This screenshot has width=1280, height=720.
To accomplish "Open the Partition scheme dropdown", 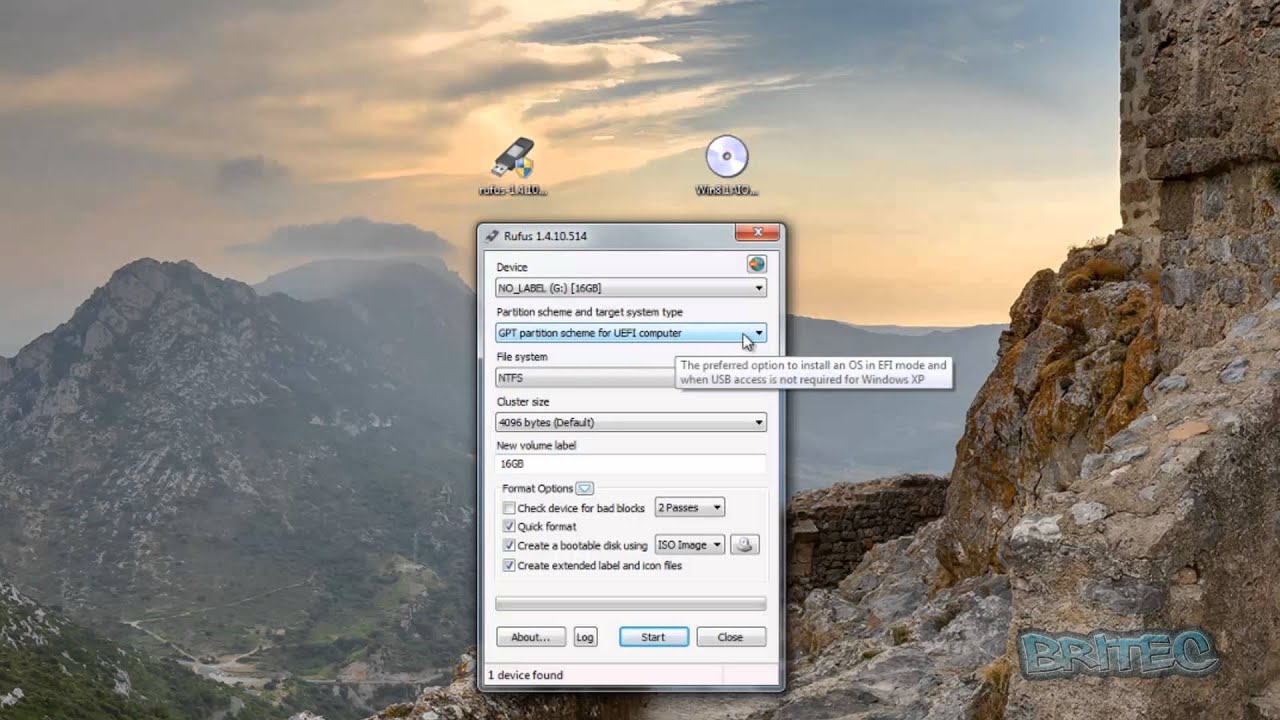I will pos(631,333).
